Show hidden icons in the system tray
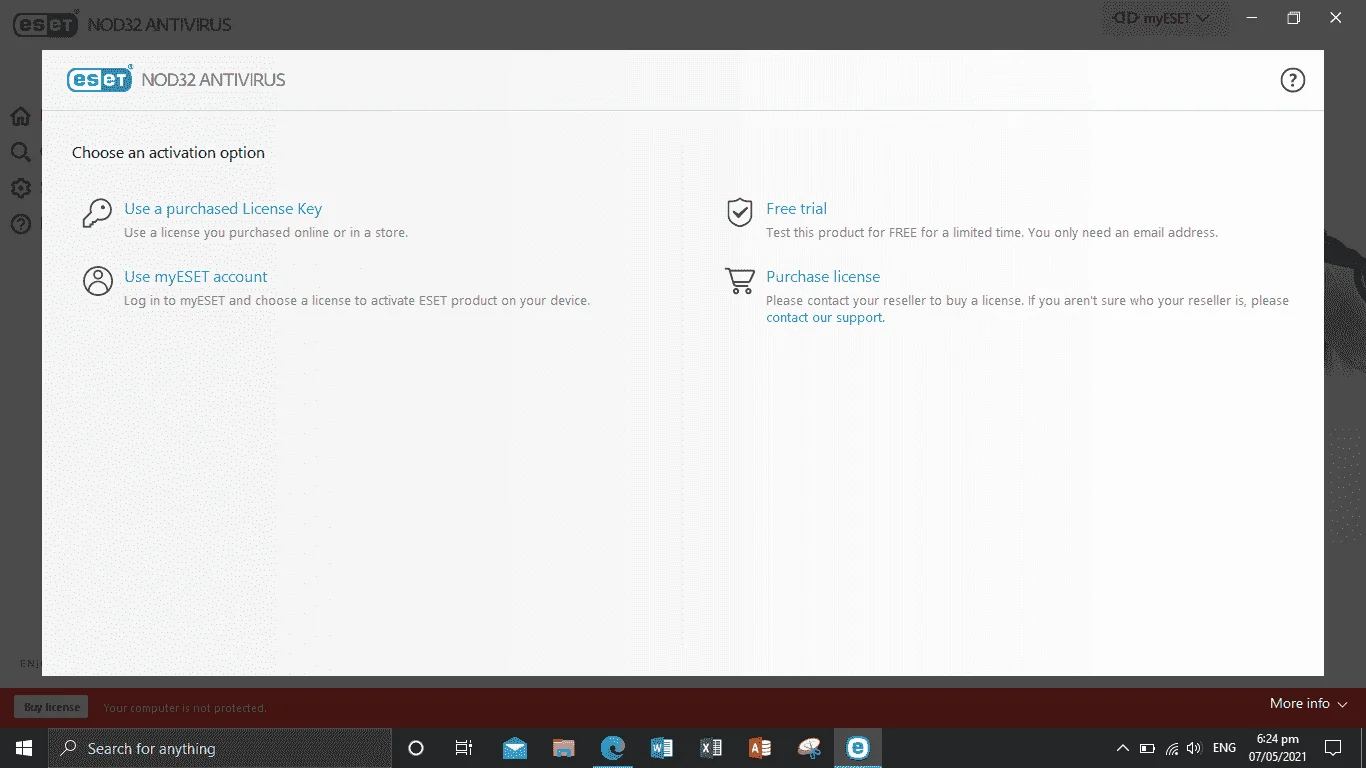1366x768 pixels. (1123, 748)
